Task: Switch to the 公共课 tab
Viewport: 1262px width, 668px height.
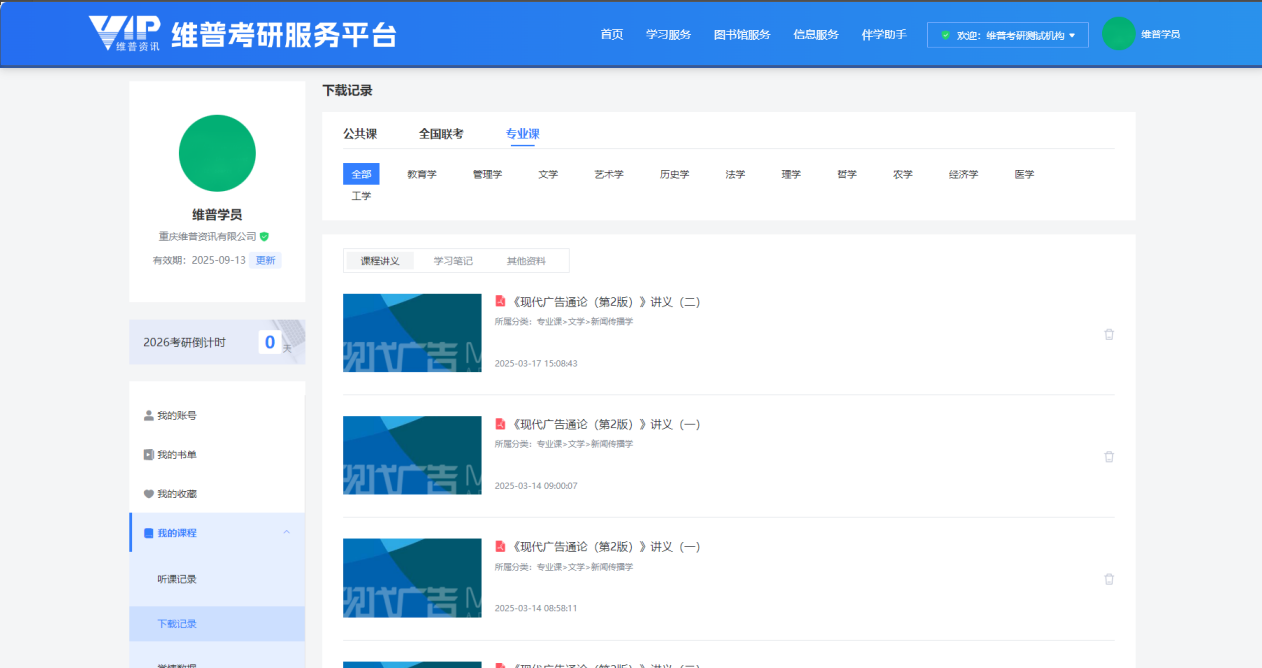Action: [x=360, y=134]
